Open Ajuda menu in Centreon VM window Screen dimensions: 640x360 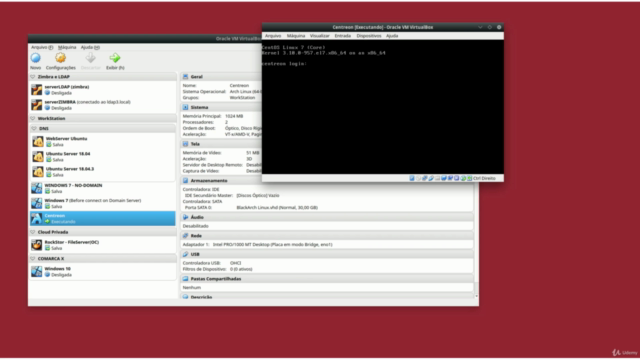point(392,36)
